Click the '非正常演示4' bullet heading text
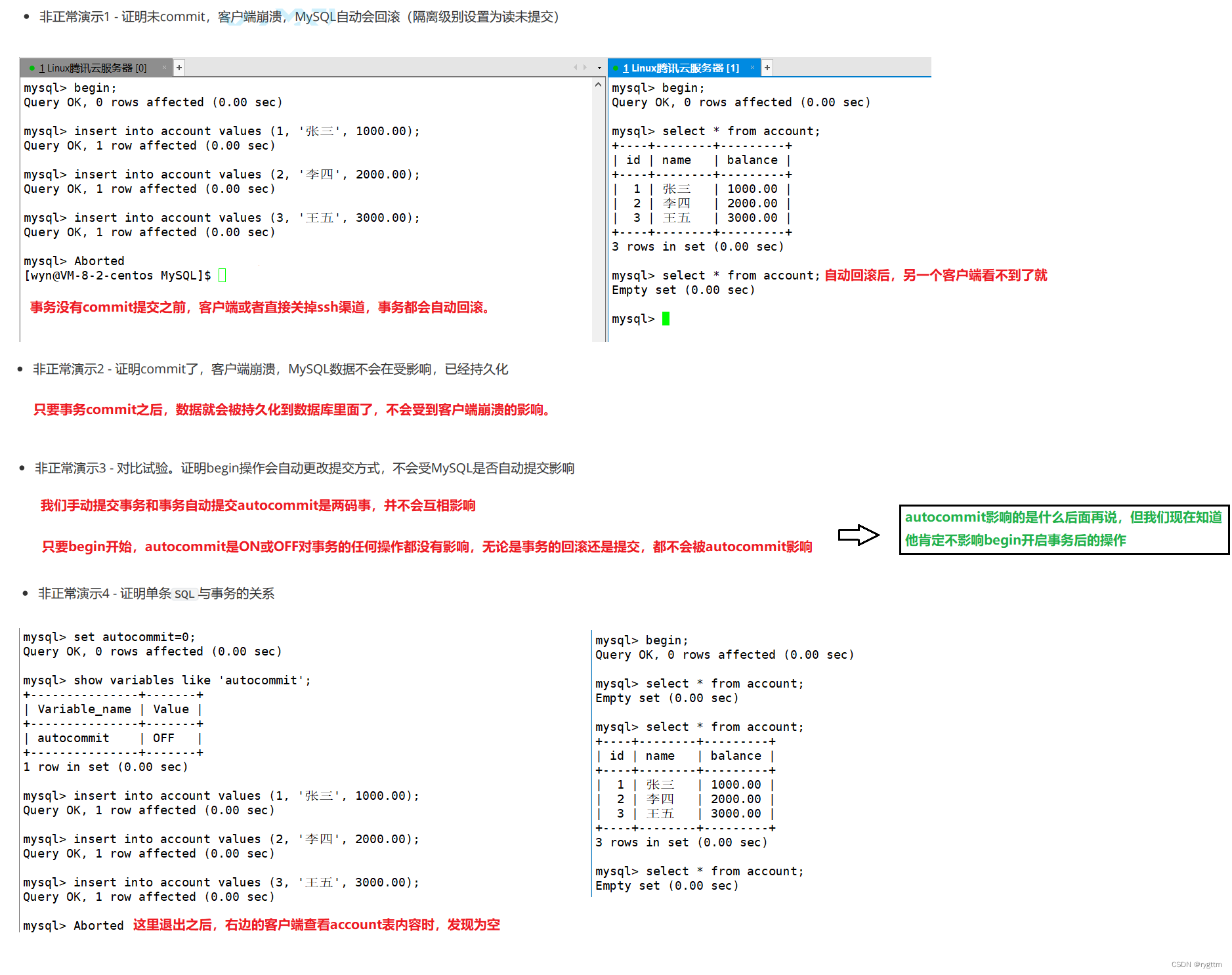Viewport: 1232px width, 975px height. tap(156, 594)
